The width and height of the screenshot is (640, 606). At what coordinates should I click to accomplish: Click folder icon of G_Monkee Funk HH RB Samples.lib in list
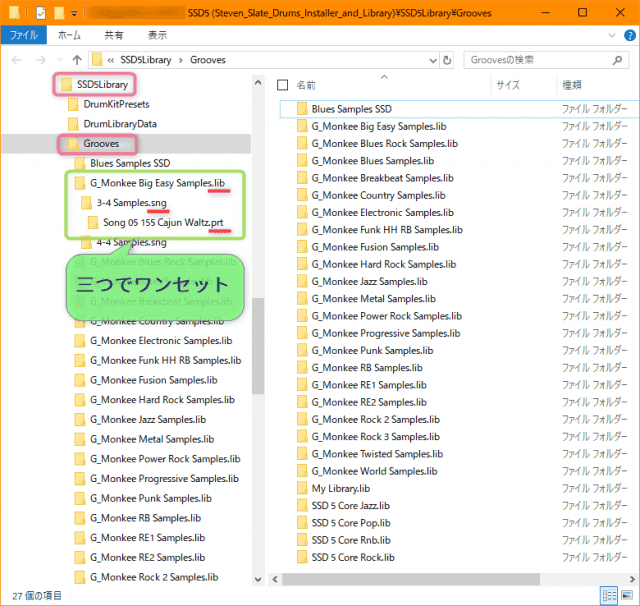(x=302, y=230)
